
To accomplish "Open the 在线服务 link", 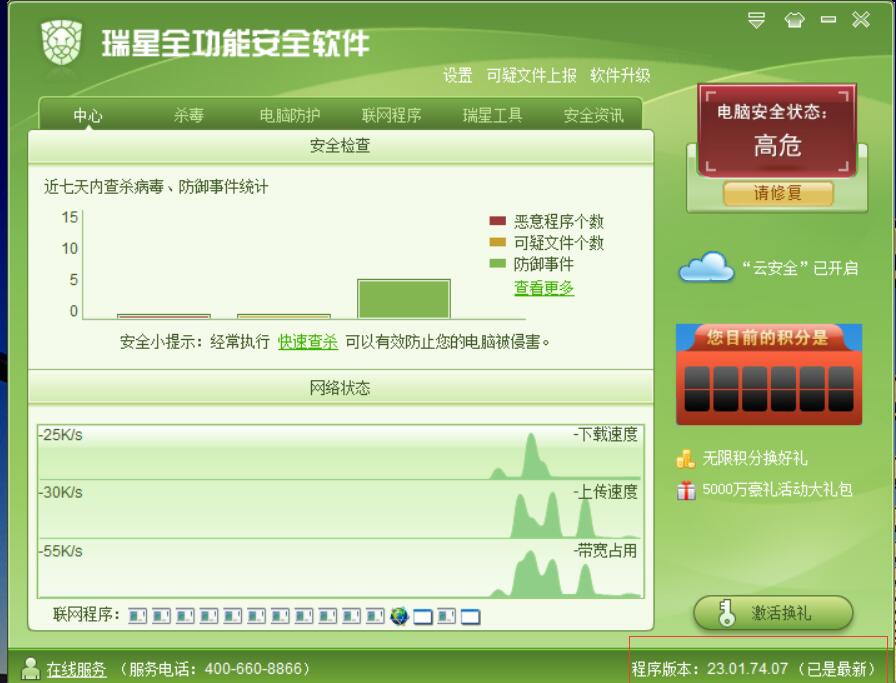I will coord(76,668).
